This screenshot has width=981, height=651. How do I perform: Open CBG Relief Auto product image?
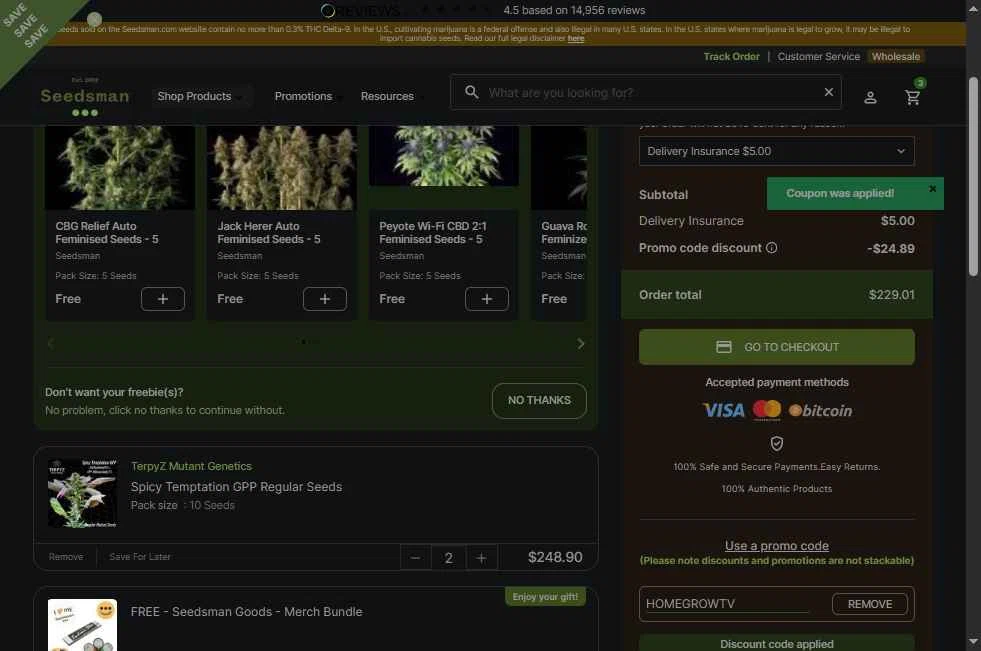120,168
